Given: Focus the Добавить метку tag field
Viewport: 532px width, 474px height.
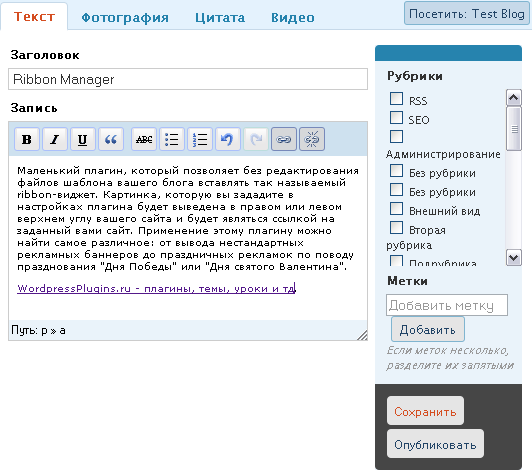Looking at the screenshot, I should pos(446,305).
